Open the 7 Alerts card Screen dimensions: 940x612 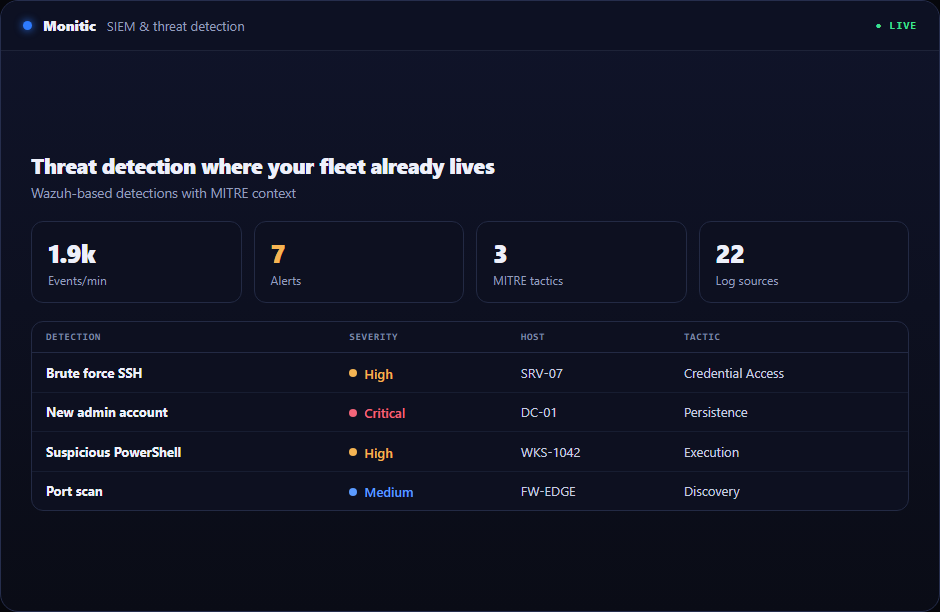[x=358, y=262]
